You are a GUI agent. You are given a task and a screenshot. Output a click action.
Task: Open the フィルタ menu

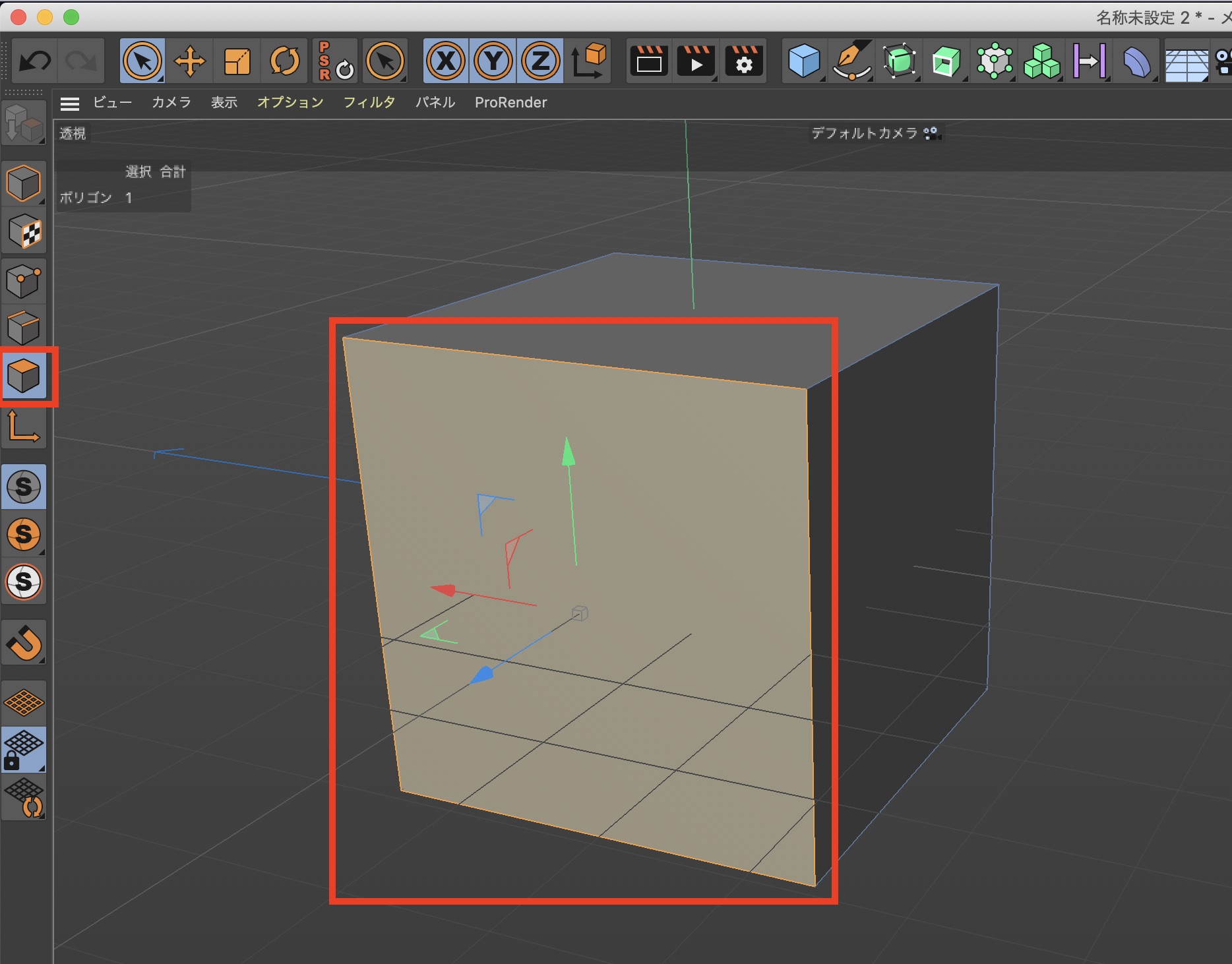369,103
